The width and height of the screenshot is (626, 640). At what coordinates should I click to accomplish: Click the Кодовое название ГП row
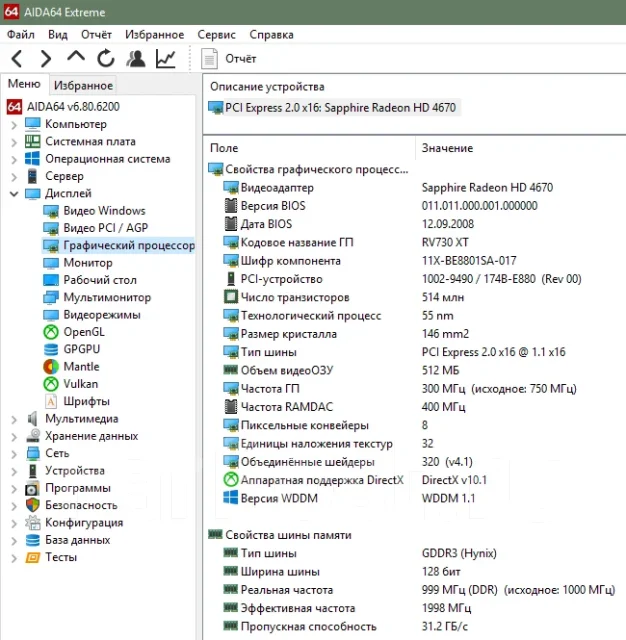pyautogui.click(x=415, y=242)
